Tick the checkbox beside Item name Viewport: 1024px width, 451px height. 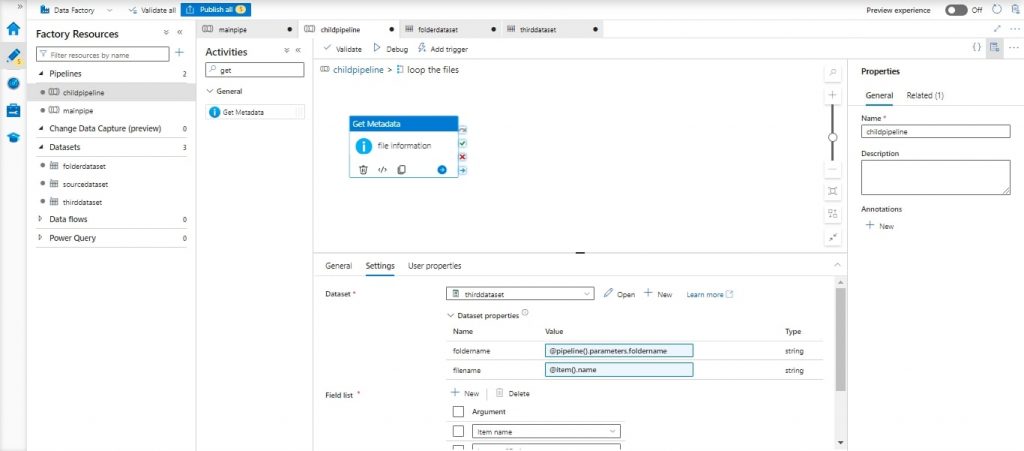pyautogui.click(x=458, y=431)
